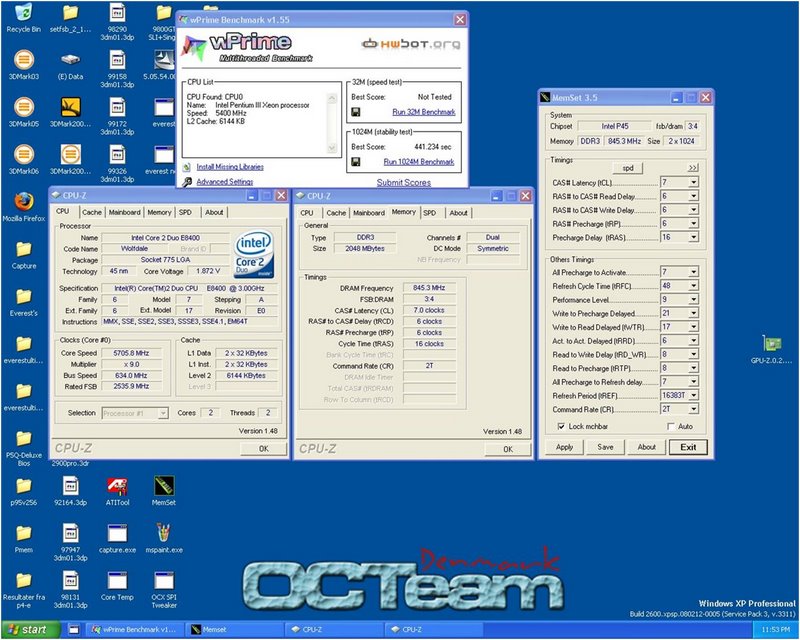This screenshot has width=800, height=640.
Task: Open the Advanced Settings link in wPrime
Action: pos(224,182)
